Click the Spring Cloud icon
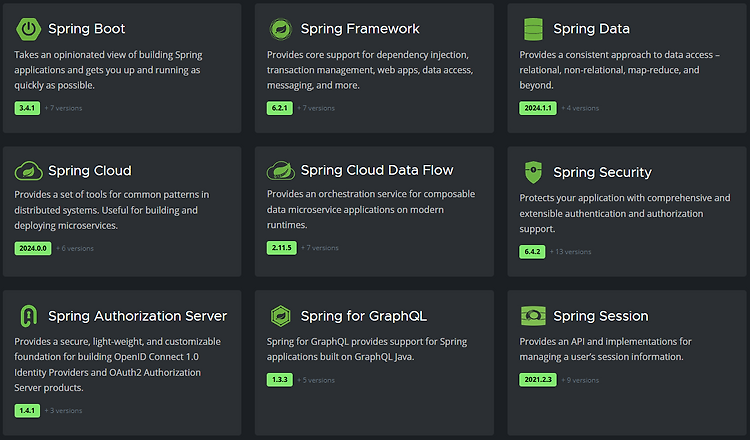750x440 pixels. (29, 171)
